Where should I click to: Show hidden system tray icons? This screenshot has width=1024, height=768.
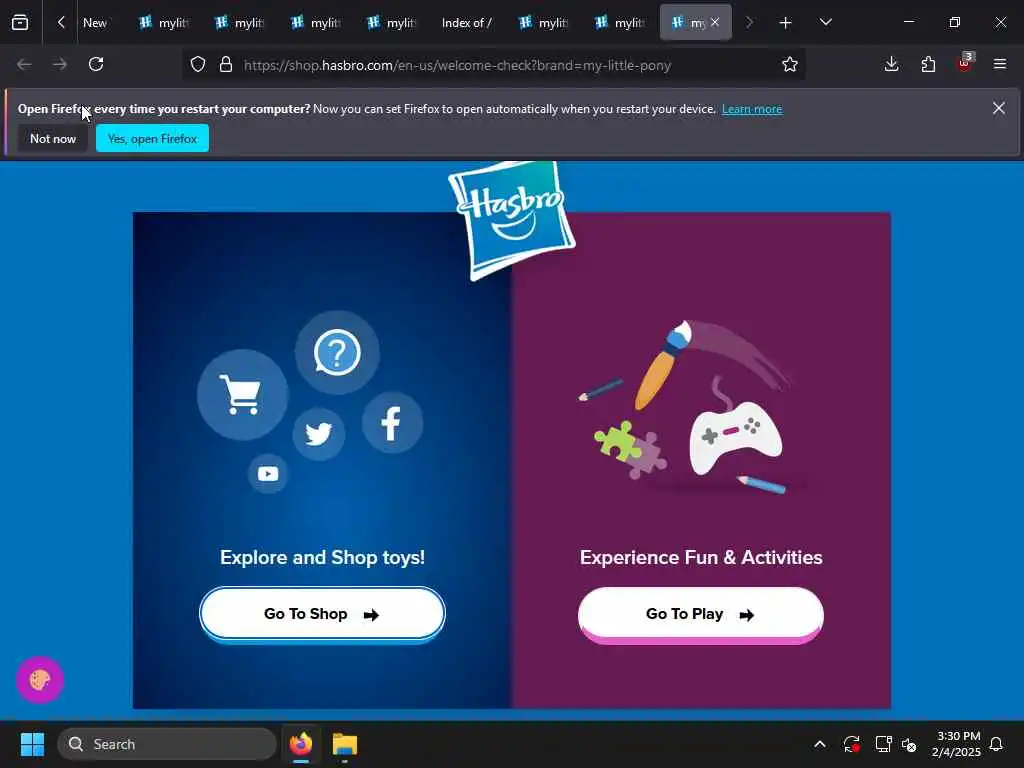820,744
